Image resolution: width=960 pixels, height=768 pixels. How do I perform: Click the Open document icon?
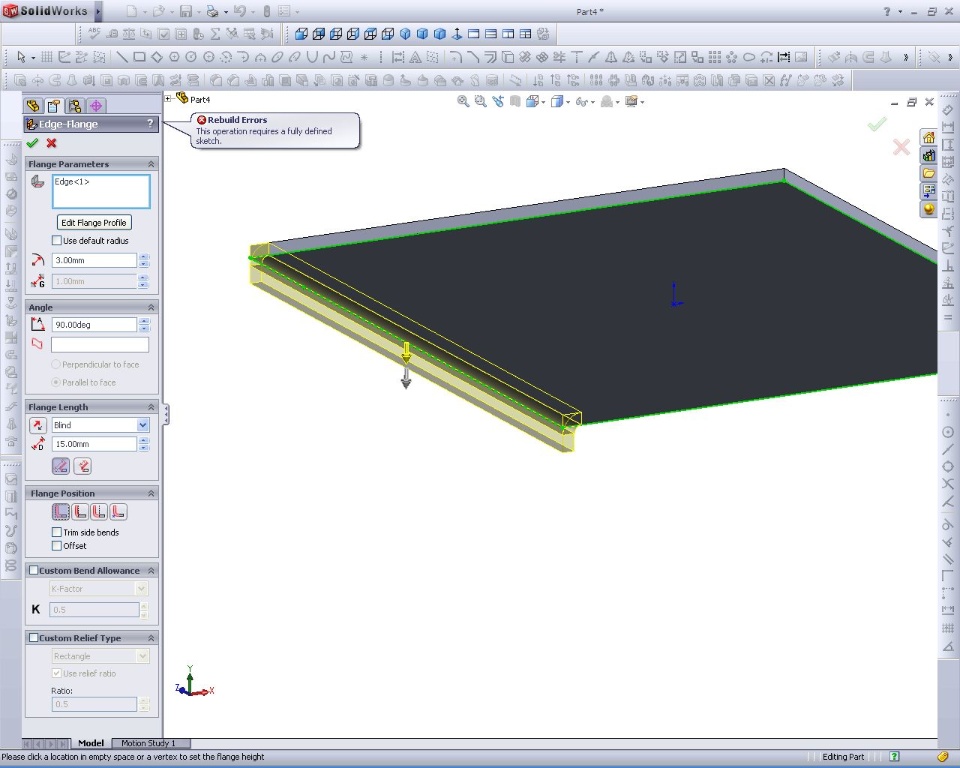(159, 11)
